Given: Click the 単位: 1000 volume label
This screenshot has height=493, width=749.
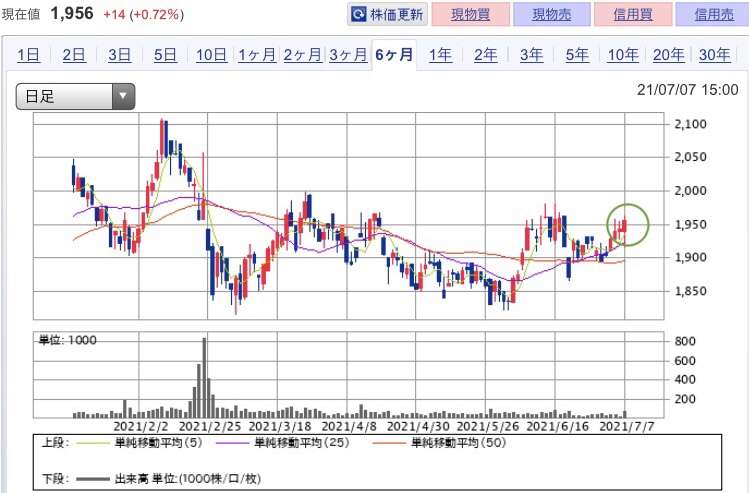Looking at the screenshot, I should [x=68, y=340].
